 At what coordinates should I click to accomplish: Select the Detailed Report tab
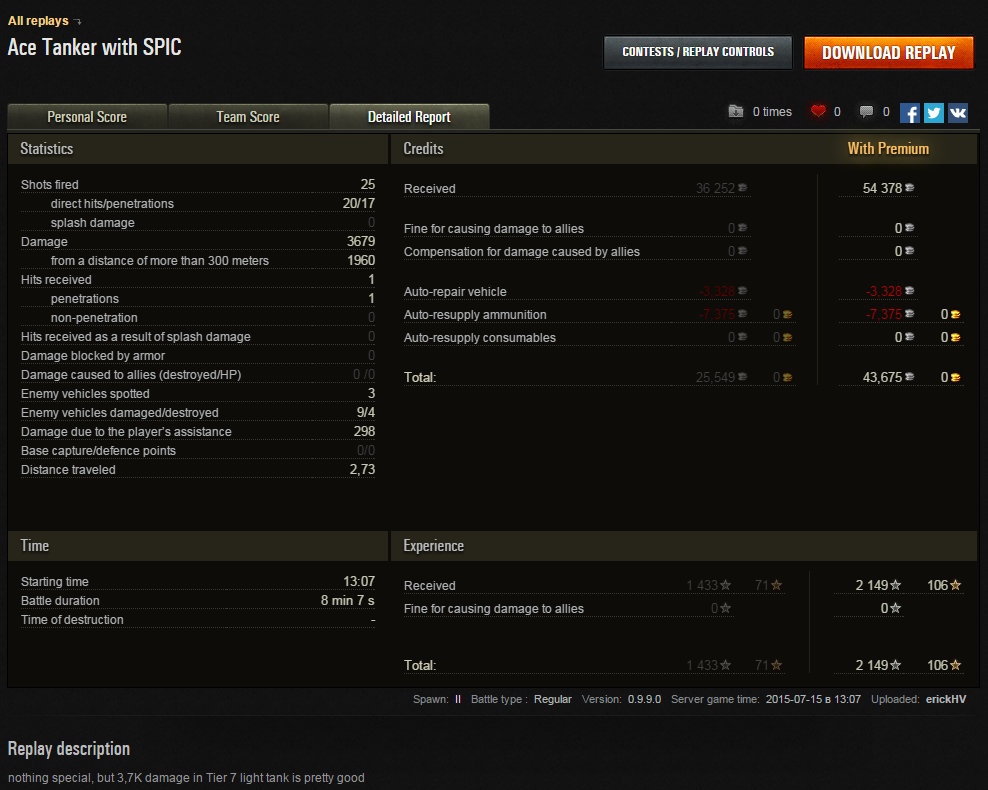(x=409, y=117)
